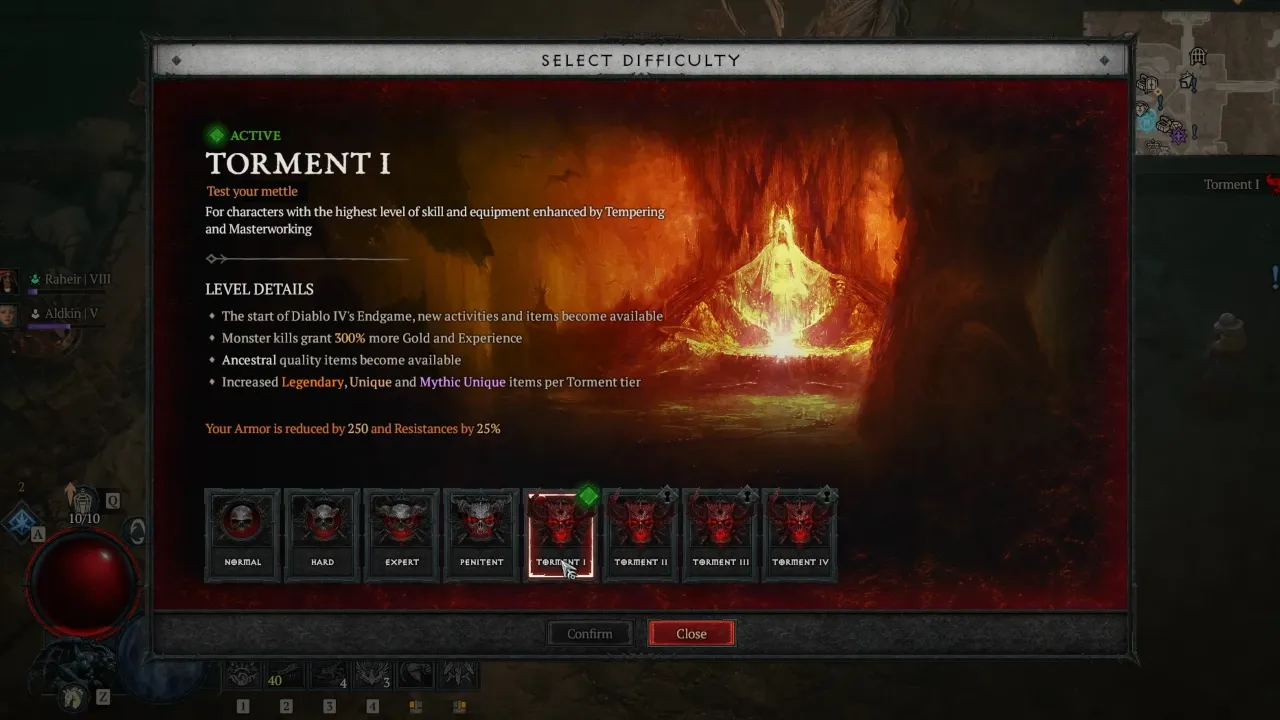Click the 'LEVEL DETAILS' header
This screenshot has height=720, width=1280.
click(260, 289)
